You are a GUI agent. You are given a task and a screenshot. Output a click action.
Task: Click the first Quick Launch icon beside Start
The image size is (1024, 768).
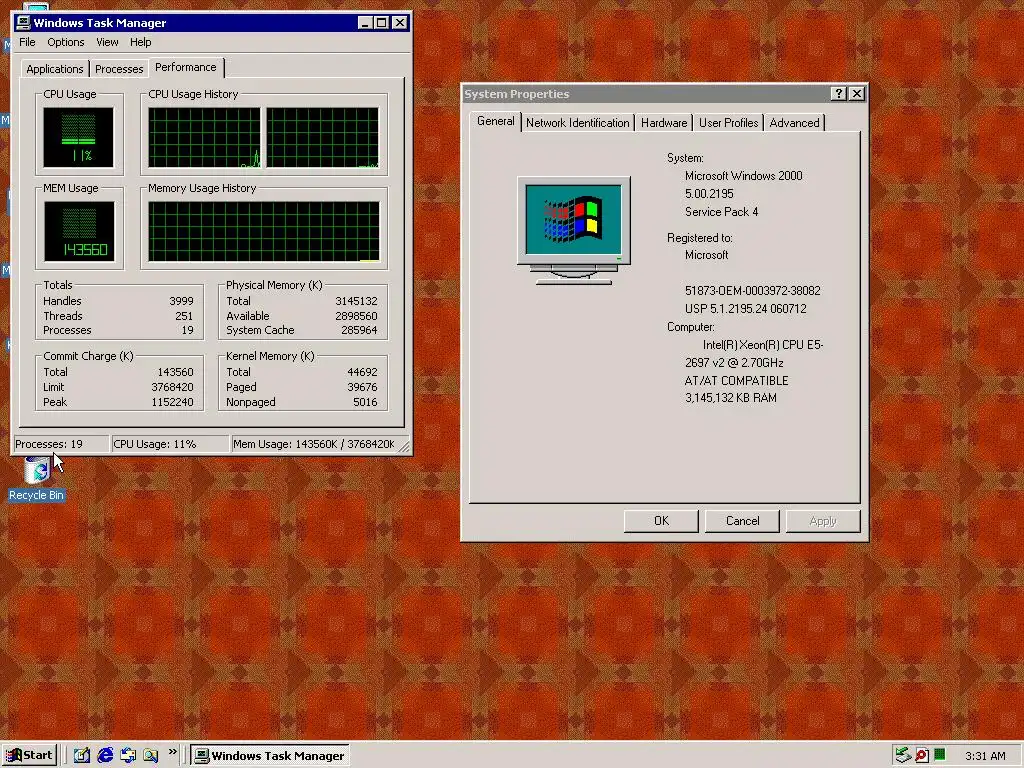[82, 756]
